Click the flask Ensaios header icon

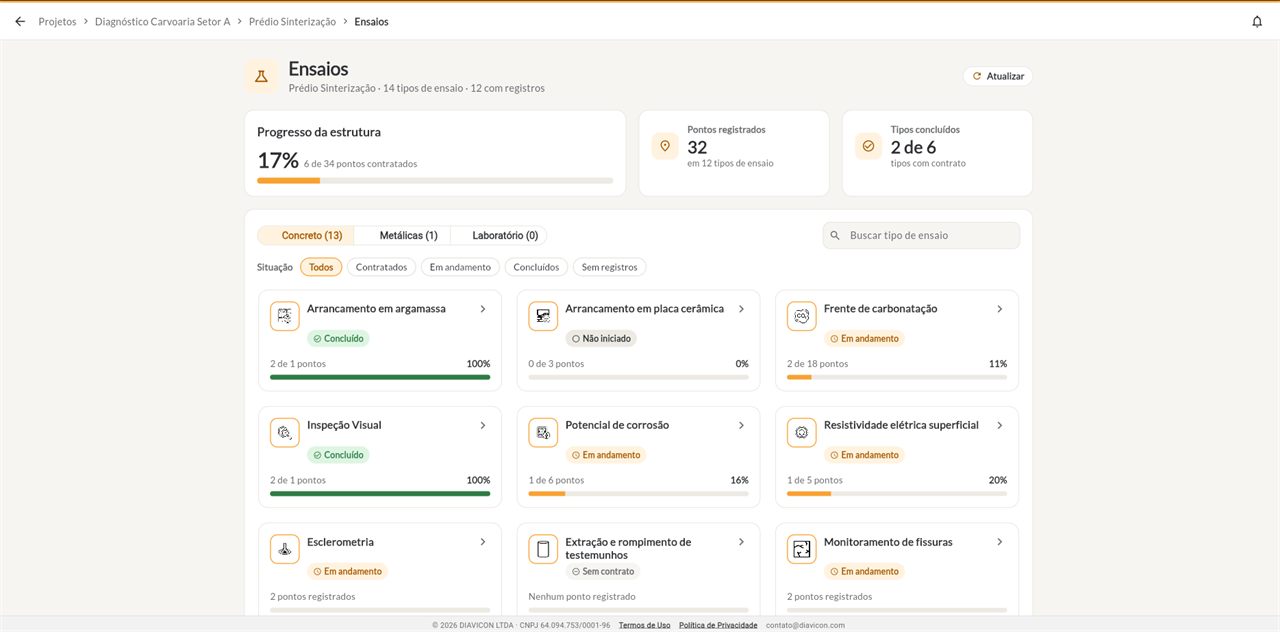(x=261, y=76)
